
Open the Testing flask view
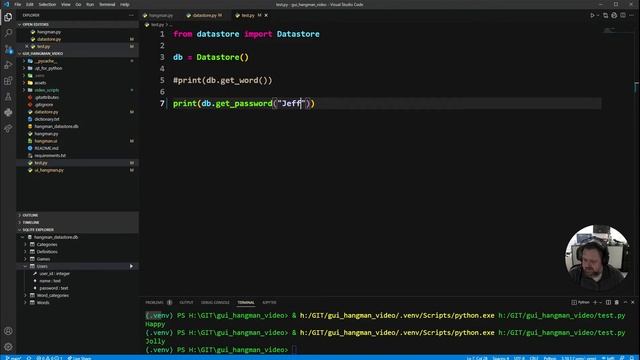click(8, 97)
